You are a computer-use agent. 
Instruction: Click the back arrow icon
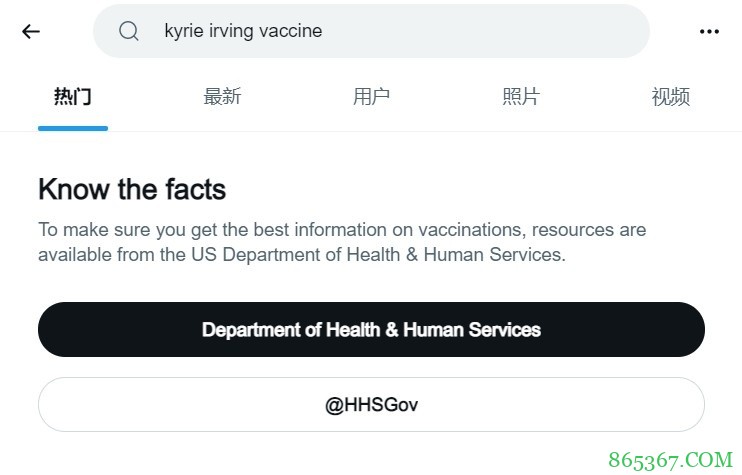coord(31,31)
